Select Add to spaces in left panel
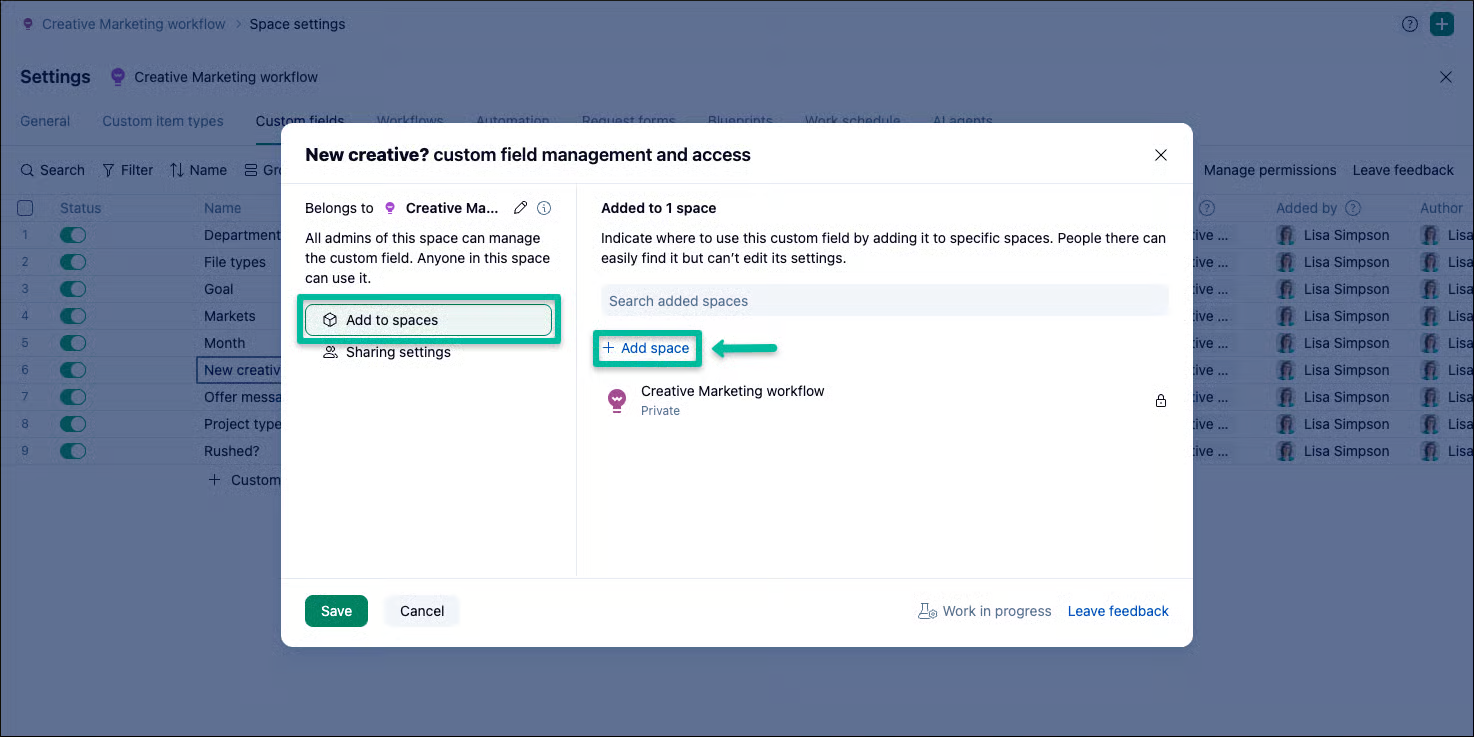Viewport: 1474px width, 737px height. 428,320
